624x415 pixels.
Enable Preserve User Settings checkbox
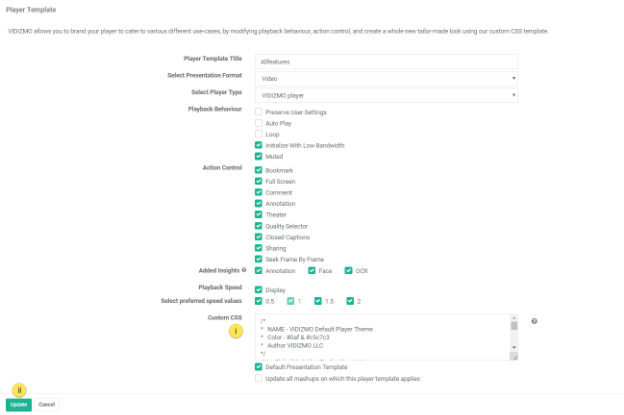(x=259, y=112)
